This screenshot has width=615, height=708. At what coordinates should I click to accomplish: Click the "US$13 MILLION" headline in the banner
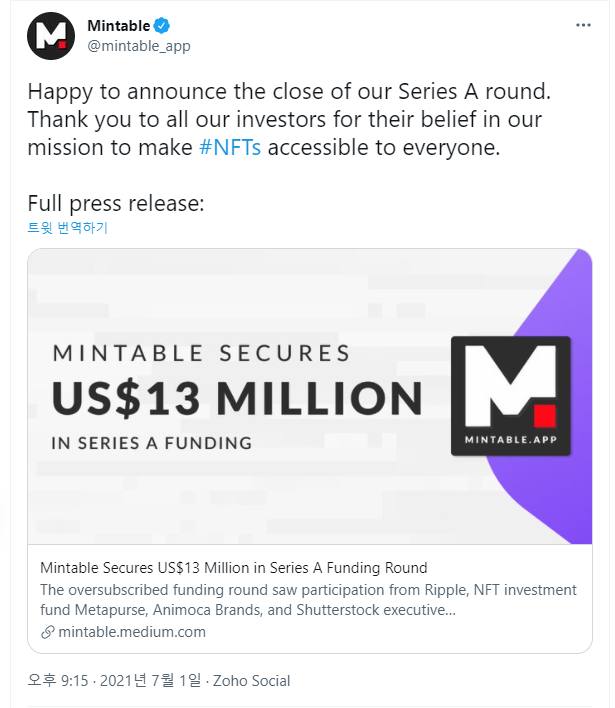click(236, 398)
